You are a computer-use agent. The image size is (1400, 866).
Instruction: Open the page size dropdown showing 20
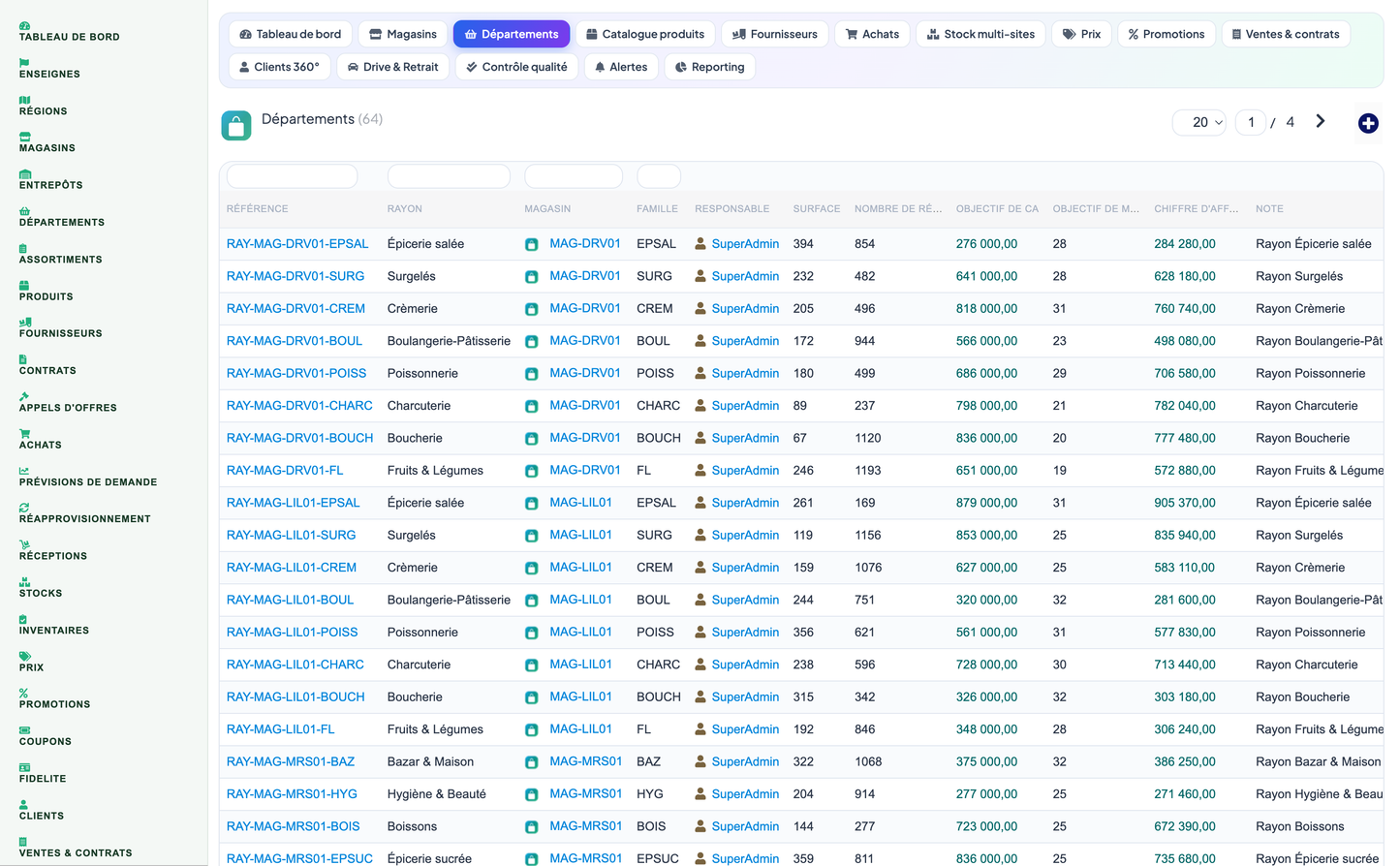click(x=1200, y=122)
